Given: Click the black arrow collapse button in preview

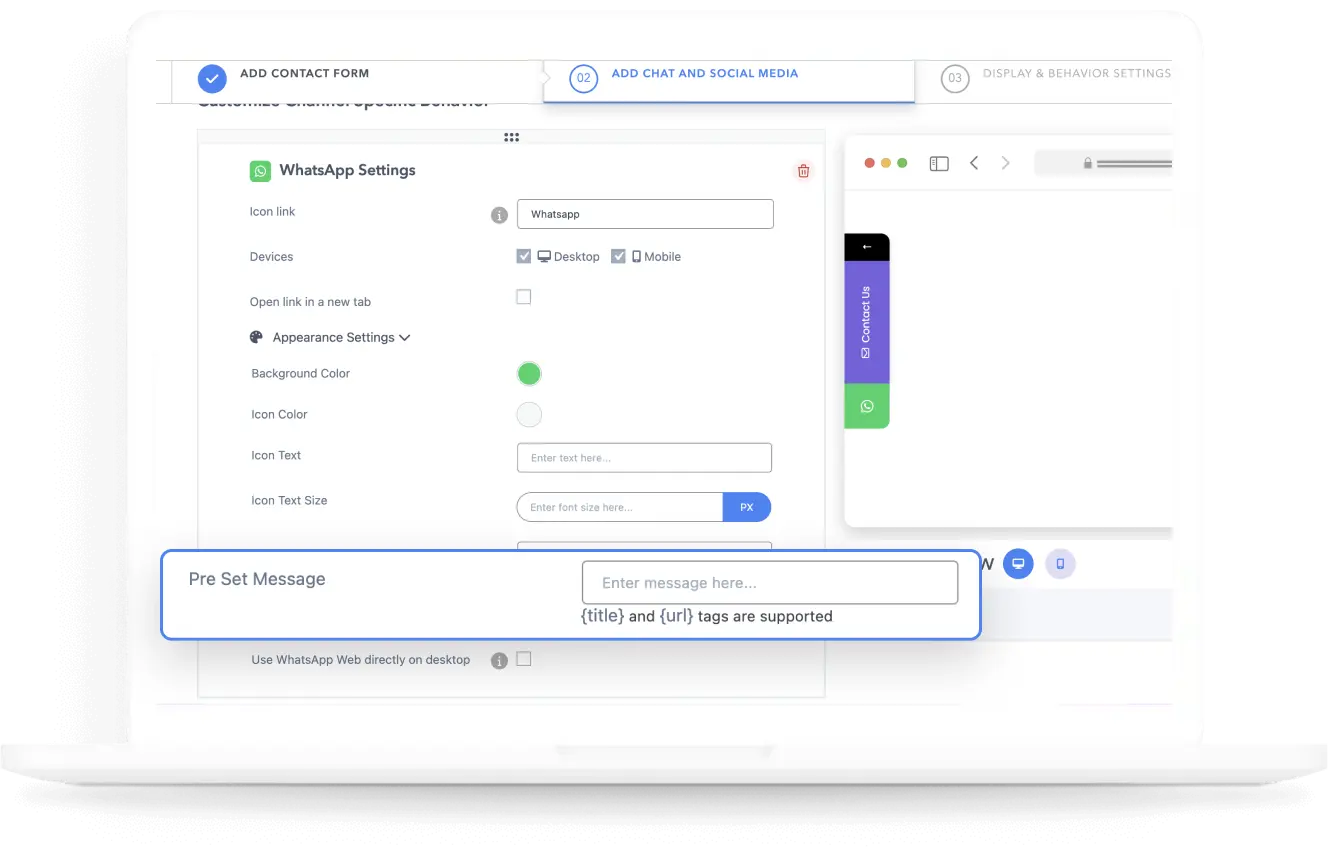Looking at the screenshot, I should (867, 247).
